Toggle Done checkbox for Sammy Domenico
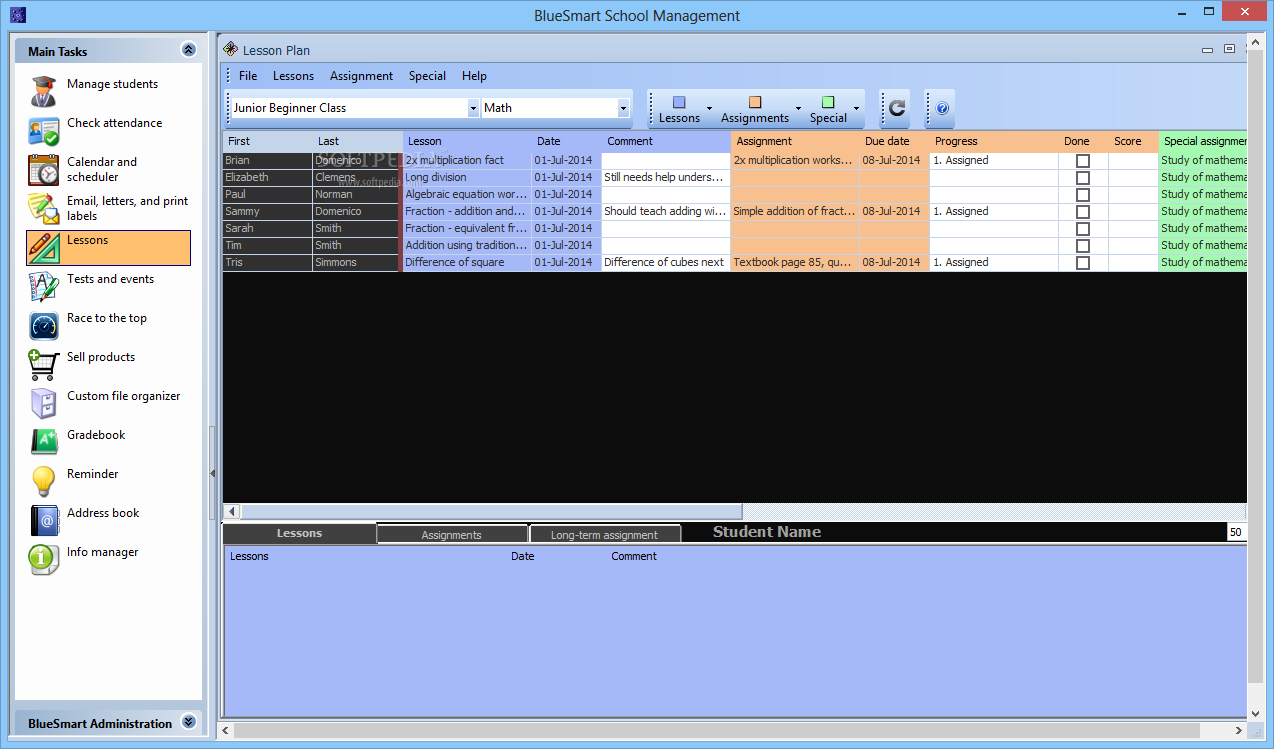 click(1083, 212)
